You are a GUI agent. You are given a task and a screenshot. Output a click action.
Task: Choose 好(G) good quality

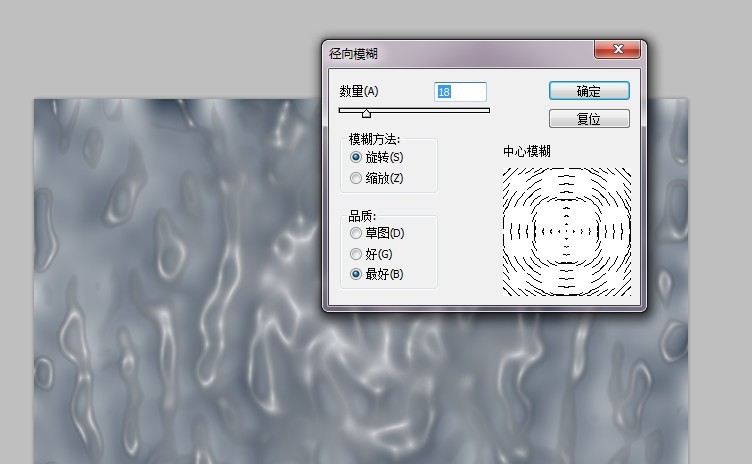(x=356, y=254)
